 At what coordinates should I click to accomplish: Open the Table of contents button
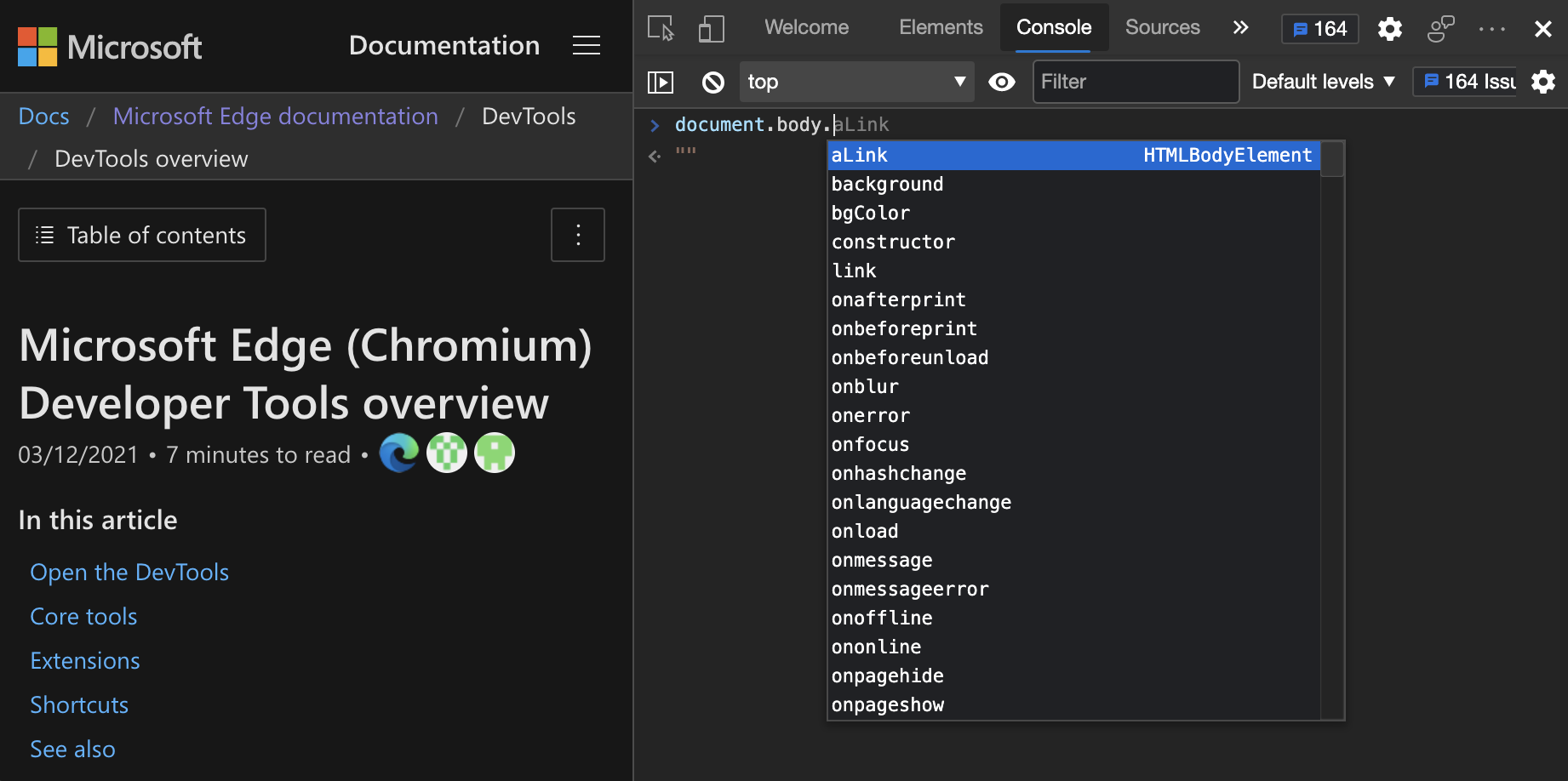tap(142, 235)
